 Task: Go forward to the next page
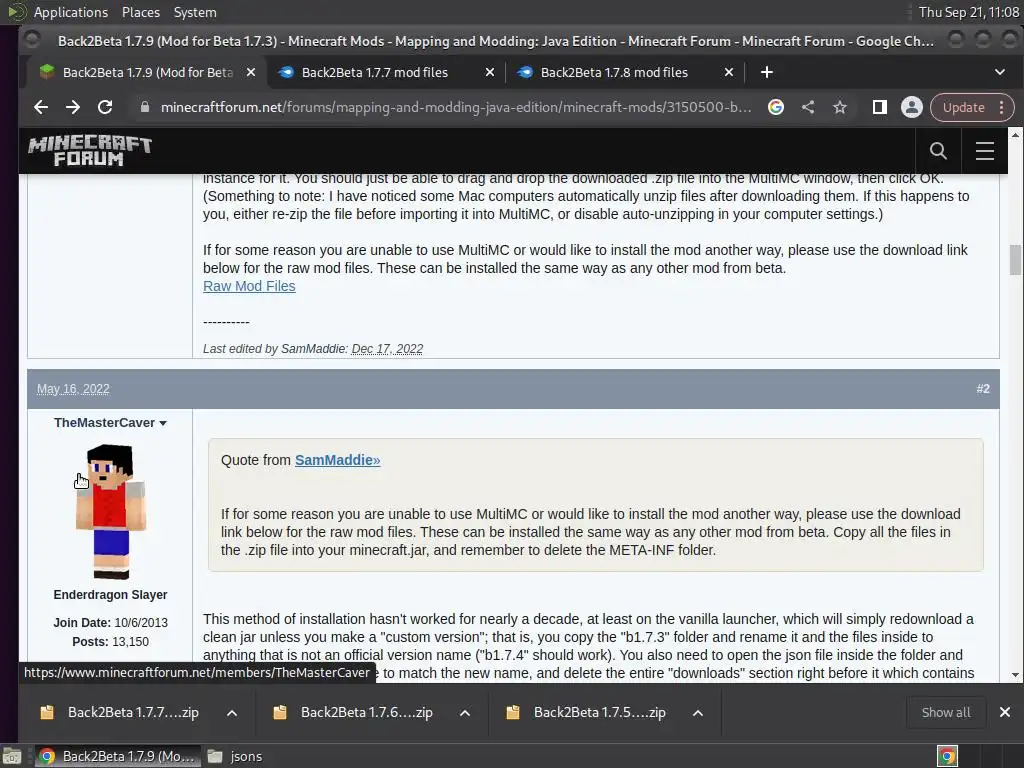(73, 107)
